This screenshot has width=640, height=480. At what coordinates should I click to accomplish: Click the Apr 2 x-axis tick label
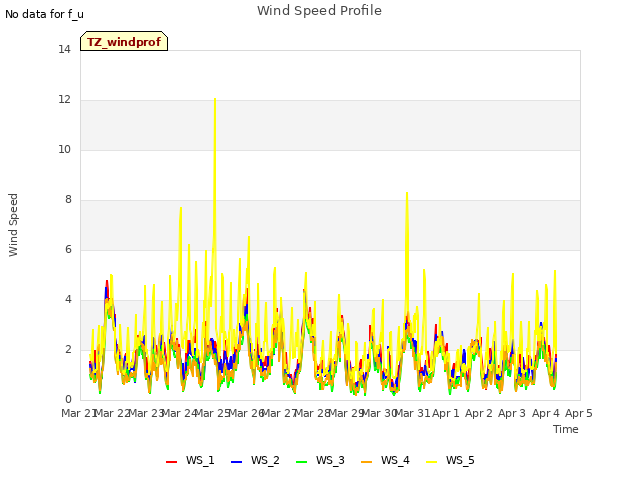479,413
